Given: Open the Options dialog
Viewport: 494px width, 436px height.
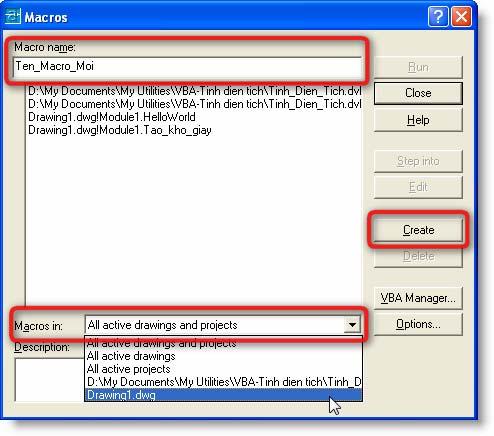Looking at the screenshot, I should click(x=418, y=324).
